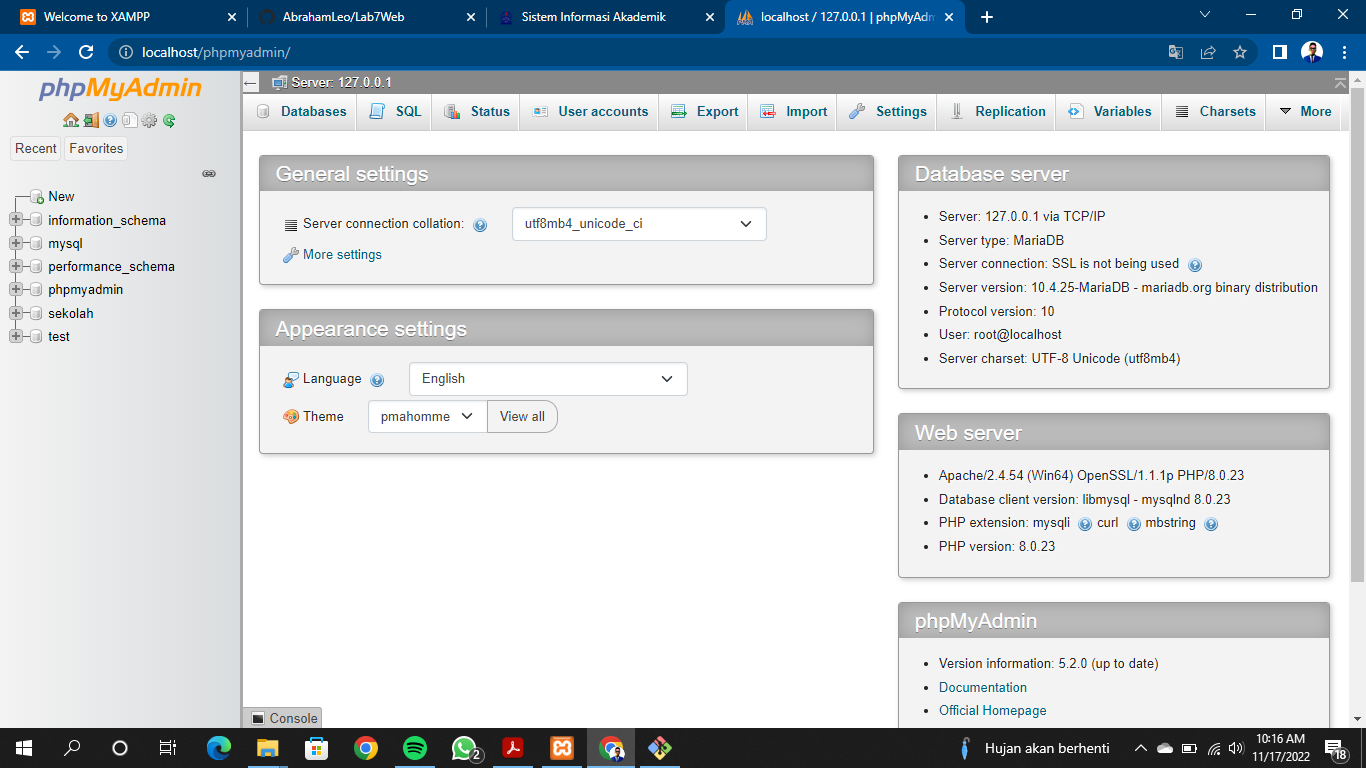Open the Settings tab
Viewport: 1366px width, 768px height.
click(x=887, y=112)
